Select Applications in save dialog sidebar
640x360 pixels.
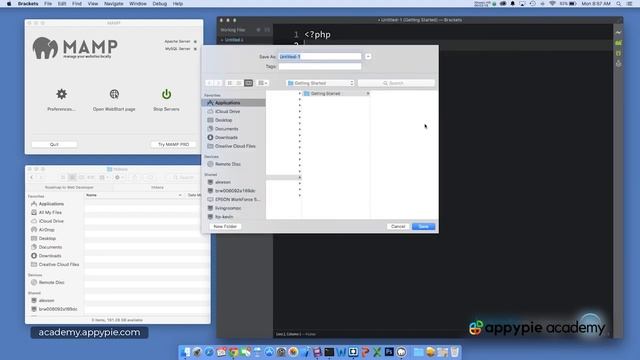point(233,103)
